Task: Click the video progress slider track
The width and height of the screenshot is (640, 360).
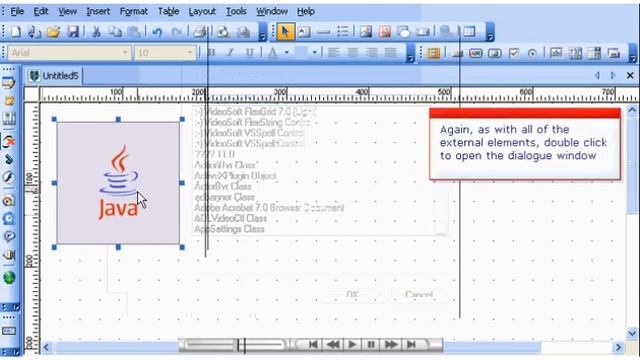Action: pyautogui.click(x=235, y=345)
